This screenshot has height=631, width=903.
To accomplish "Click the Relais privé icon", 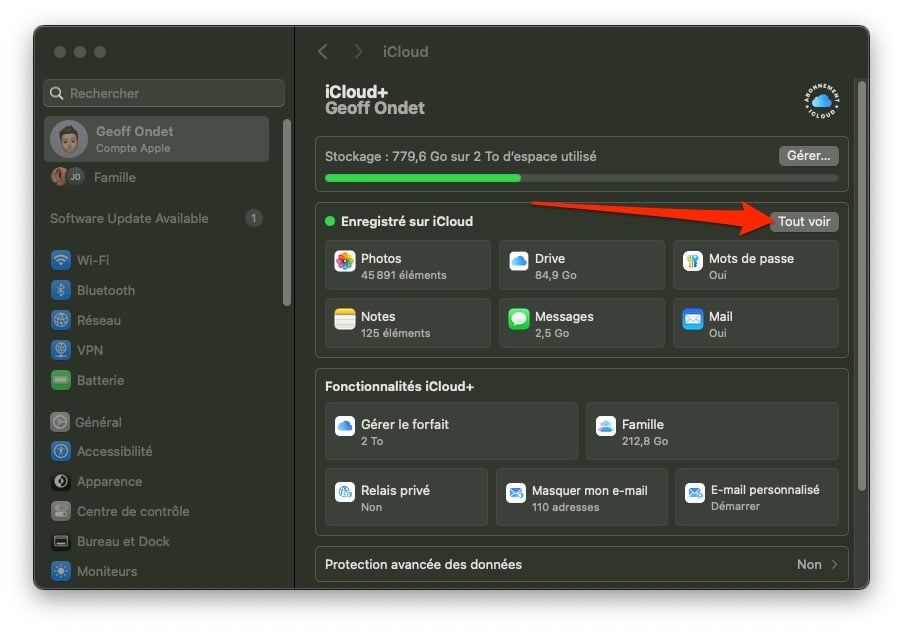I will click(x=344, y=492).
